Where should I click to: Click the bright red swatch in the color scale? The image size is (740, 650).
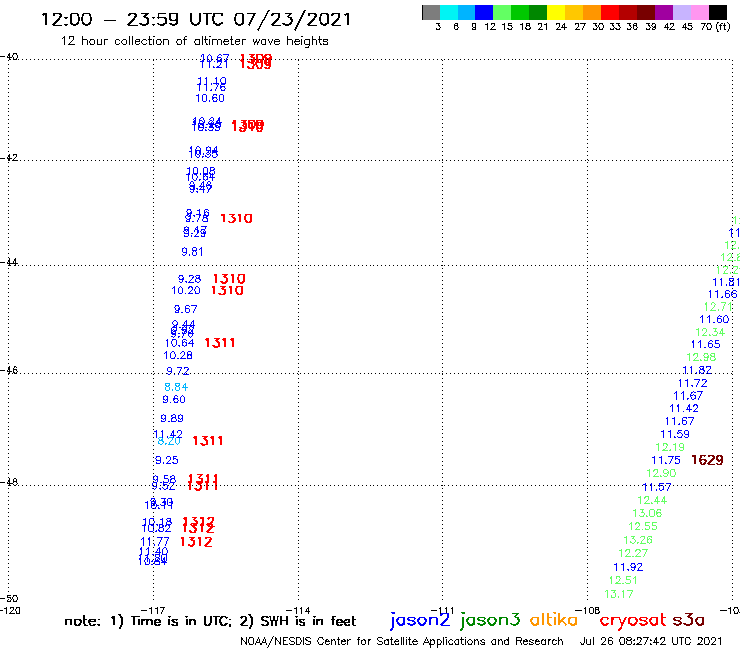610,12
